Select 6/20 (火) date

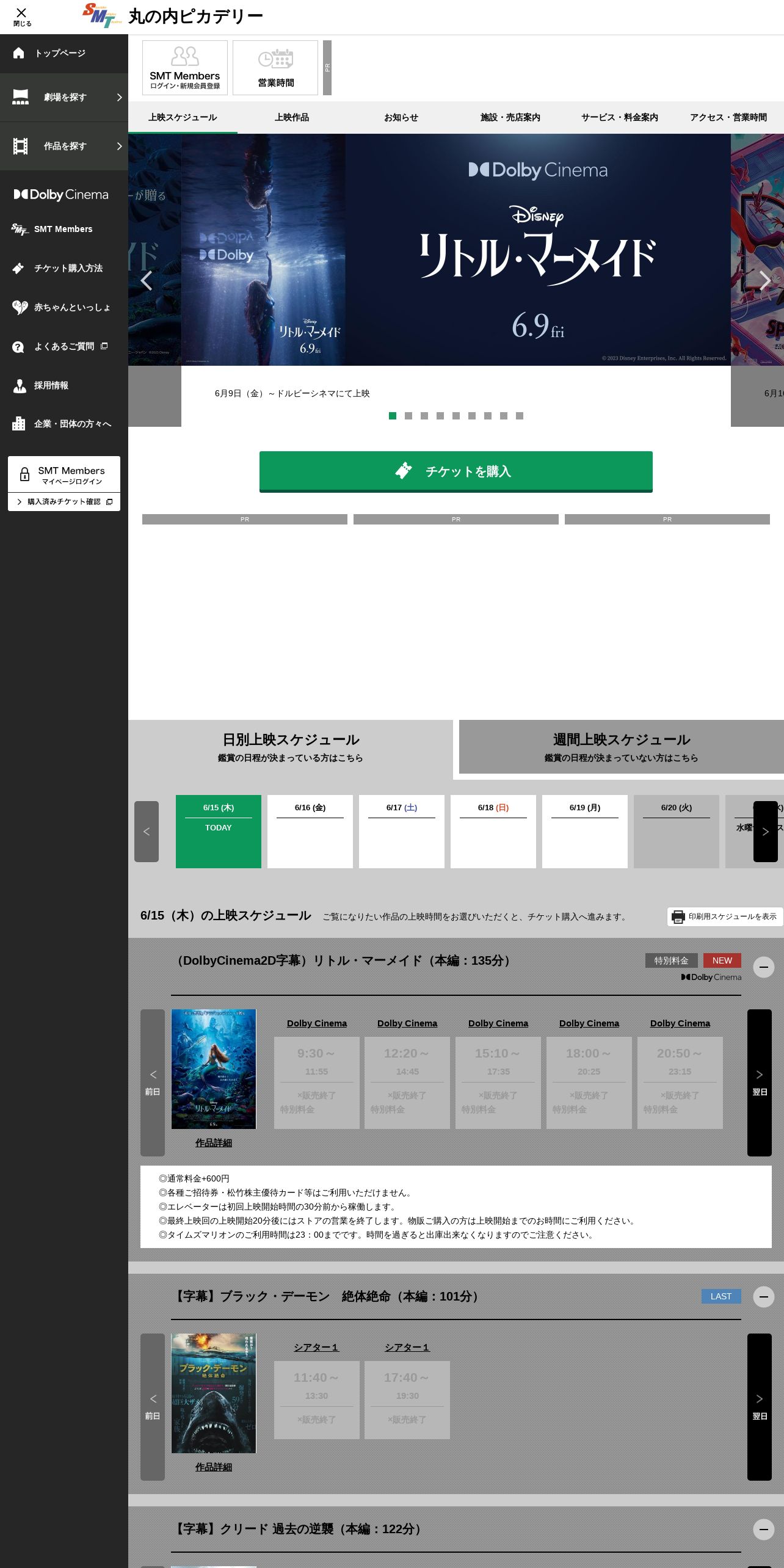677,832
